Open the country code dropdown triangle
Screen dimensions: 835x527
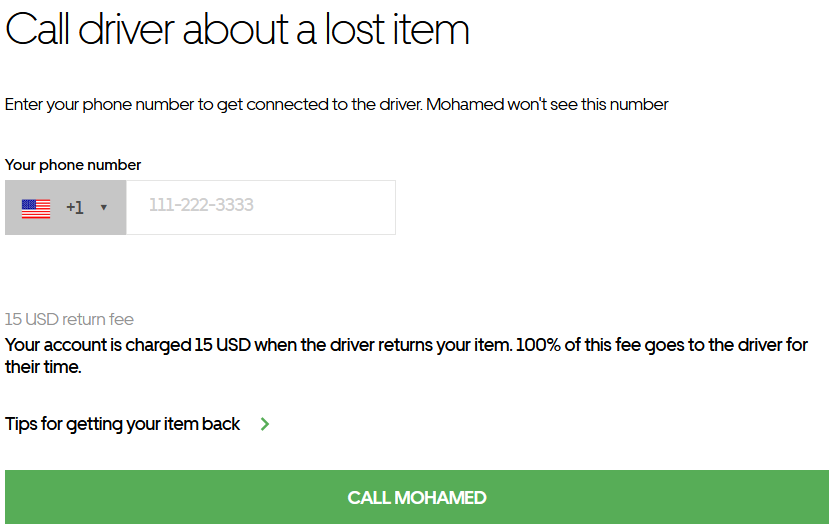coord(104,208)
